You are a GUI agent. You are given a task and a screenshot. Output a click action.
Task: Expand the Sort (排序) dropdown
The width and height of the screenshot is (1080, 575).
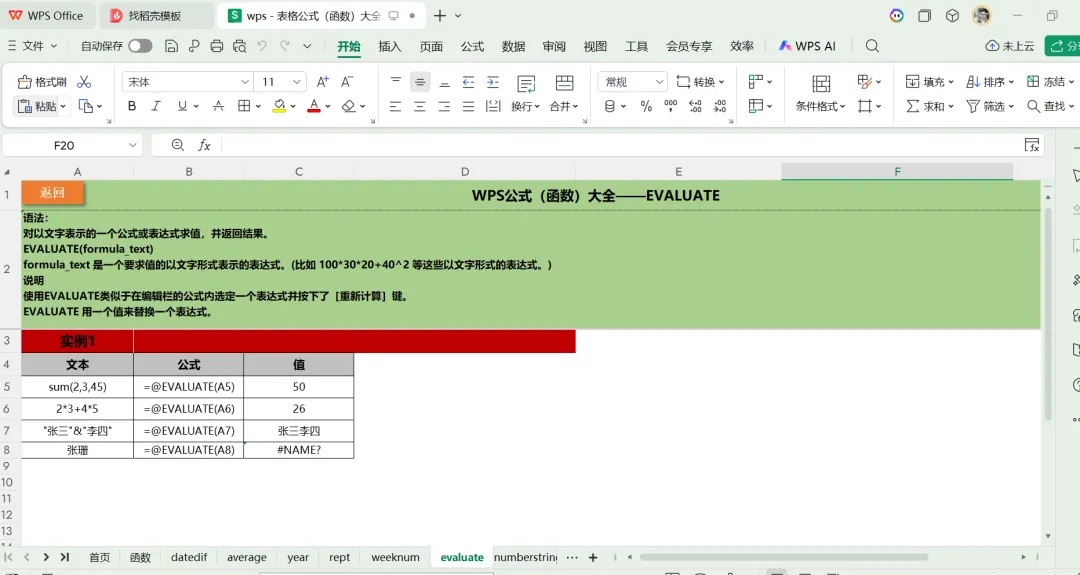click(x=1010, y=82)
